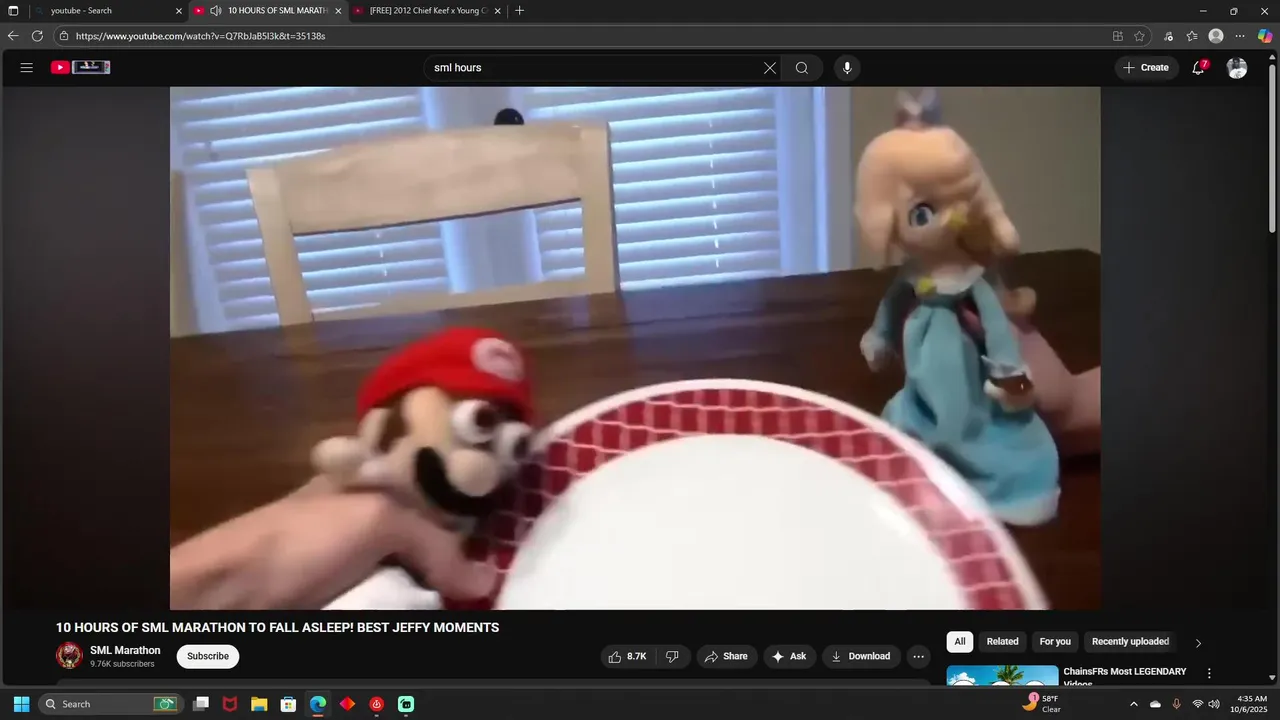Open the Edge apps icon in address bar
Viewport: 1280px width, 720px height.
[x=1118, y=36]
